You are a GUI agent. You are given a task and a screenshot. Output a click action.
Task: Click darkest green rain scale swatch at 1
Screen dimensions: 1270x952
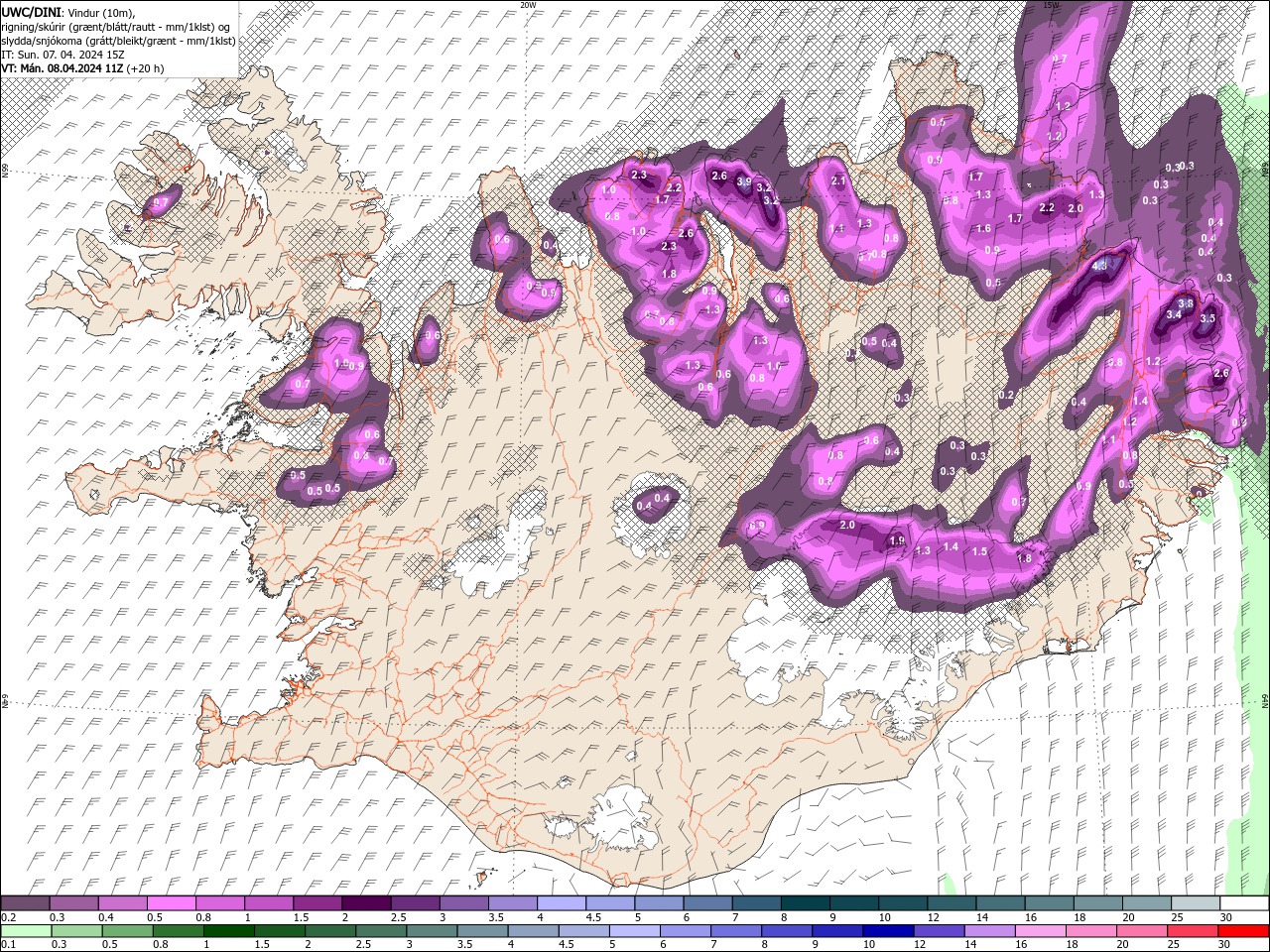click(x=228, y=931)
